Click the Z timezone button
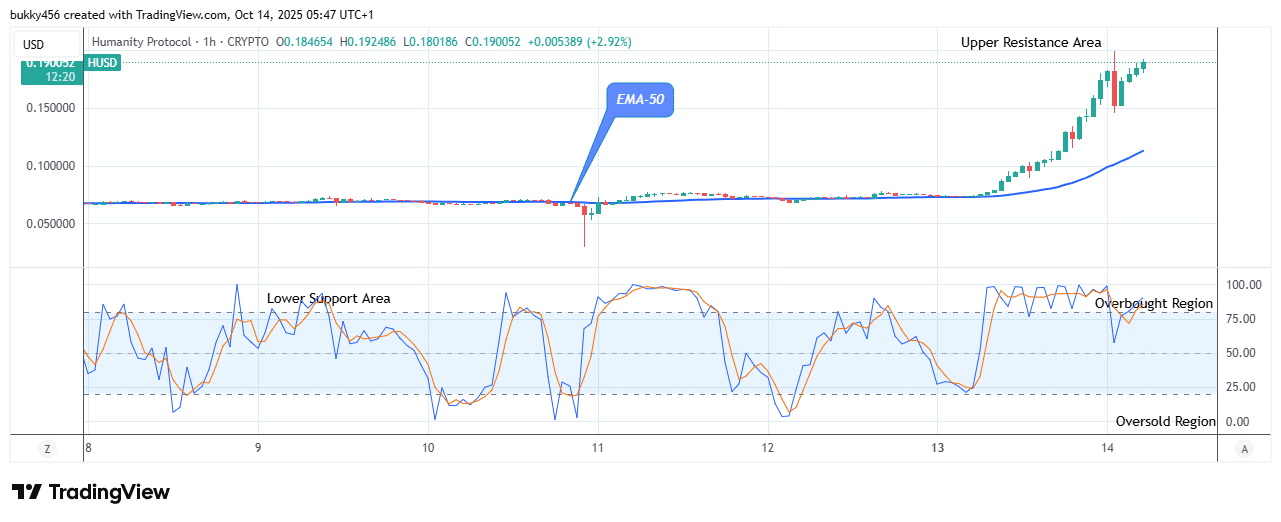The height and width of the screenshot is (522, 1281). (46, 449)
